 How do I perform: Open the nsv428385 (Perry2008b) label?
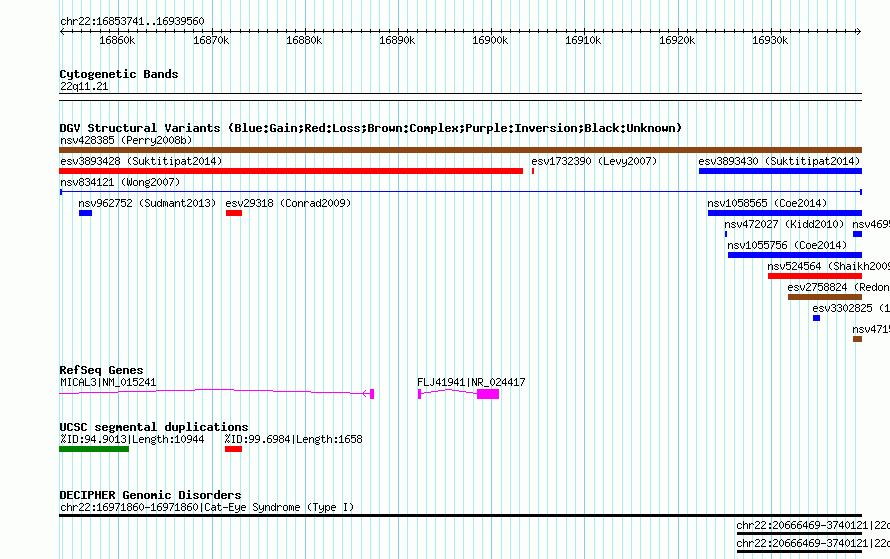[126, 140]
